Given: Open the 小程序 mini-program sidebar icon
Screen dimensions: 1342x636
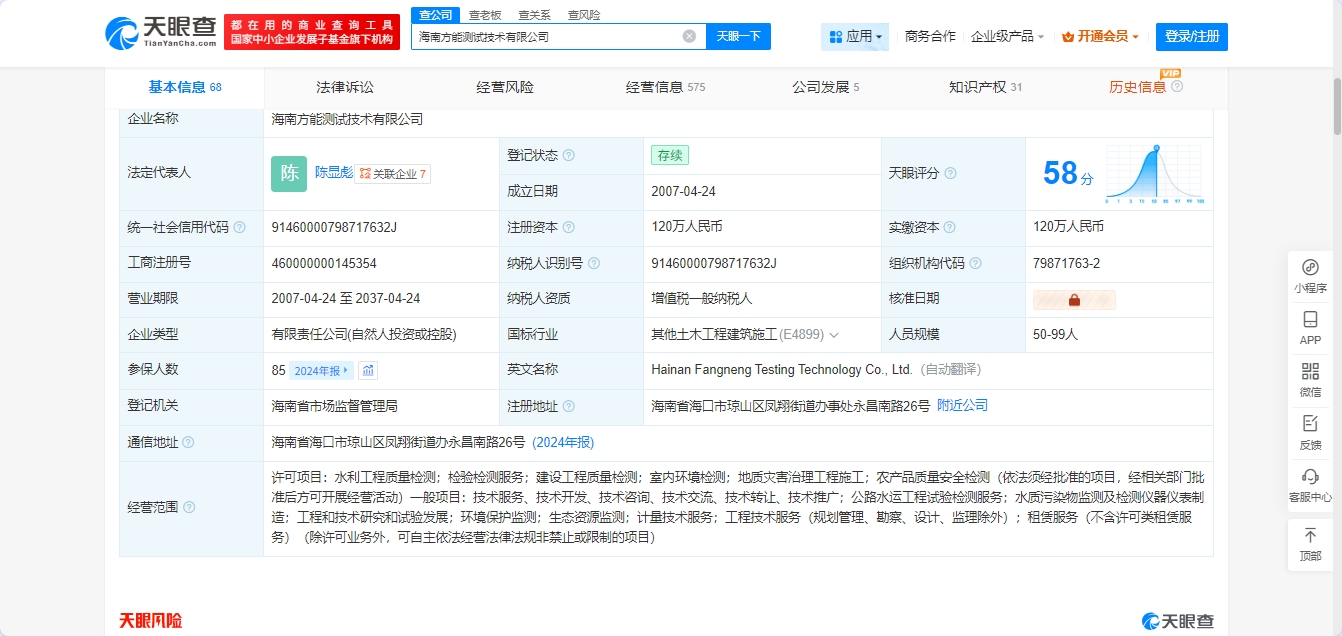Looking at the screenshot, I should tap(1310, 268).
